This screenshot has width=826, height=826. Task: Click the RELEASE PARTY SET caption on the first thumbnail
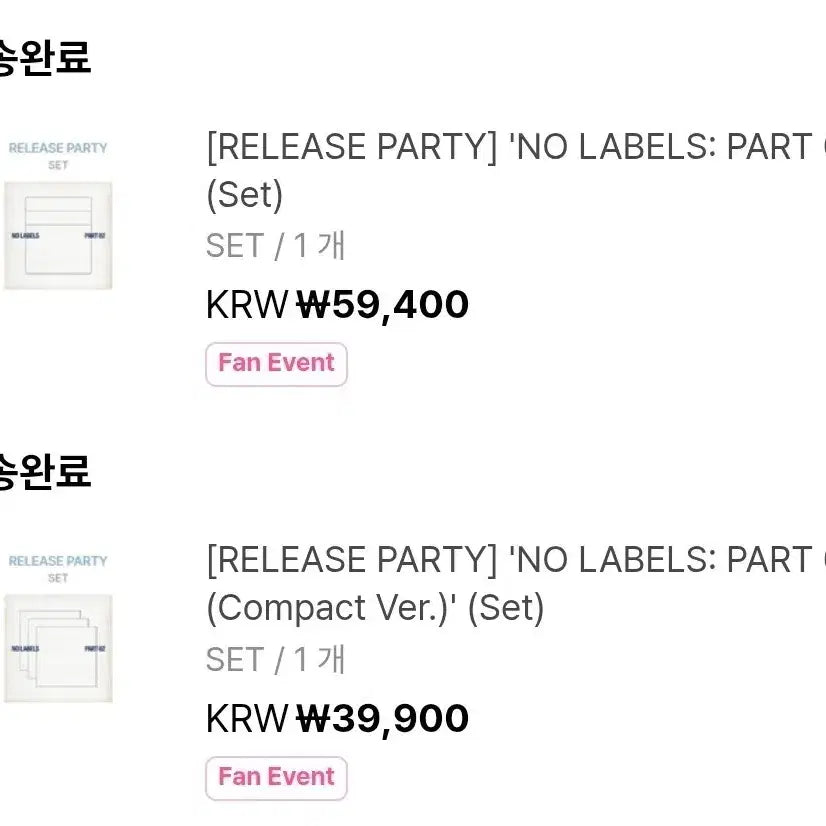[58, 156]
